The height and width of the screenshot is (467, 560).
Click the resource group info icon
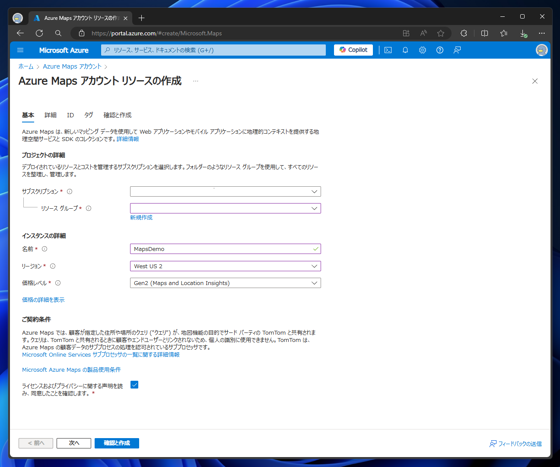coord(89,208)
